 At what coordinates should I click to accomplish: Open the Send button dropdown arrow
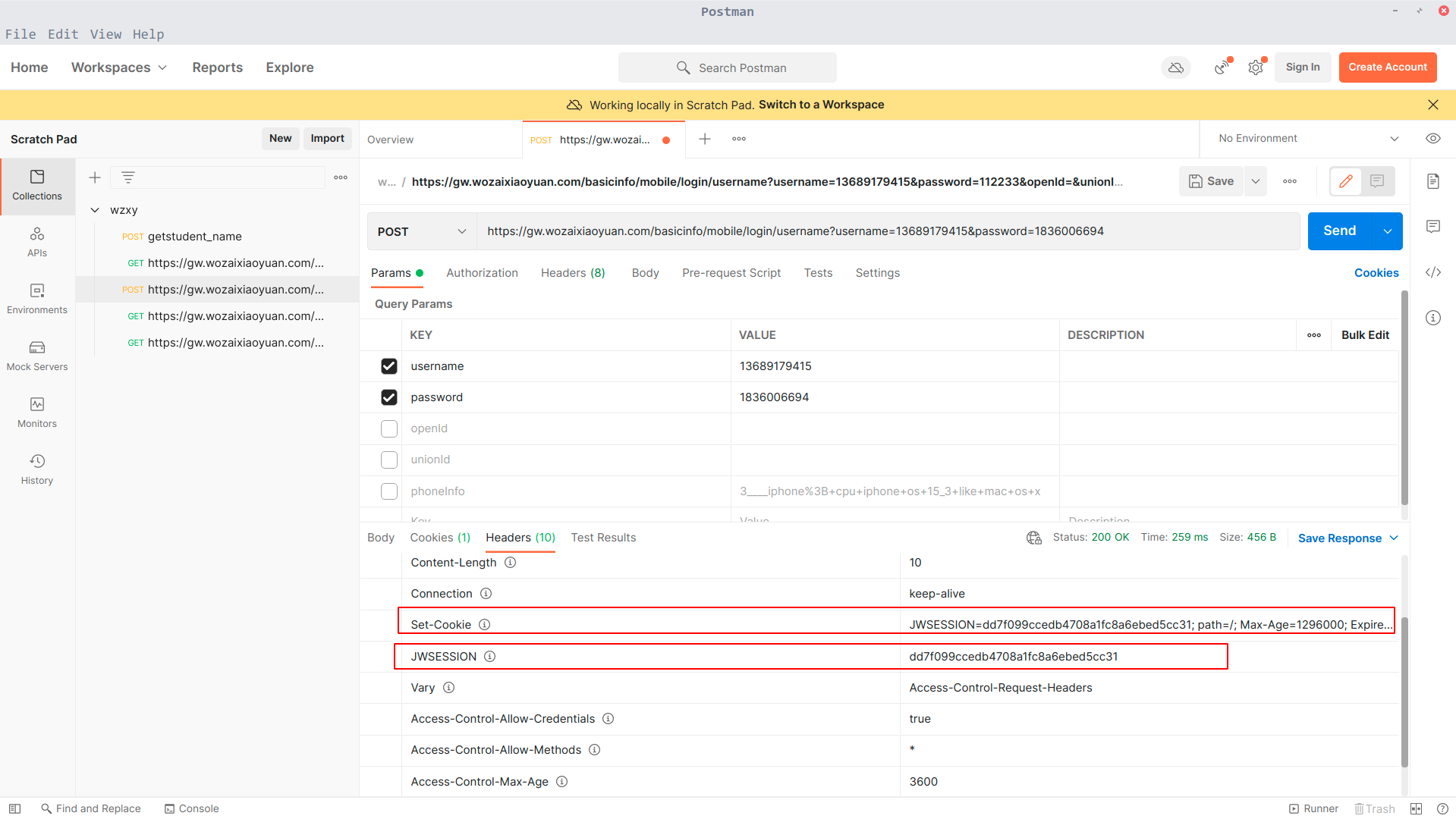(1387, 231)
